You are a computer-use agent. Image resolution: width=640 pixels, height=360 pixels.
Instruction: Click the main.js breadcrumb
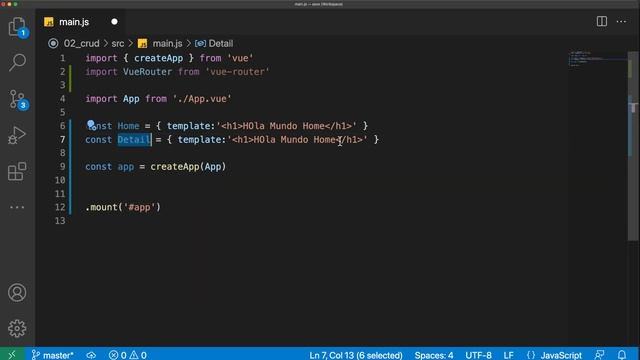tap(167, 43)
